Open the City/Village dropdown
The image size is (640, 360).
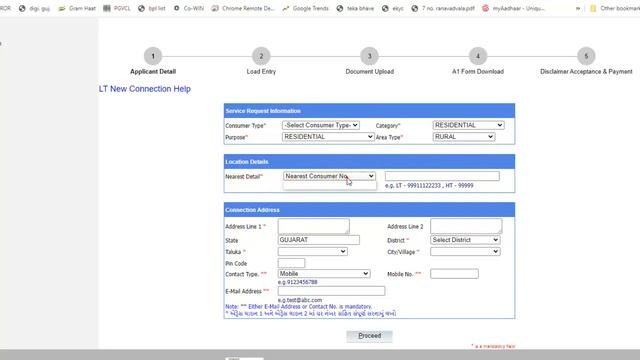pyautogui.click(x=465, y=251)
